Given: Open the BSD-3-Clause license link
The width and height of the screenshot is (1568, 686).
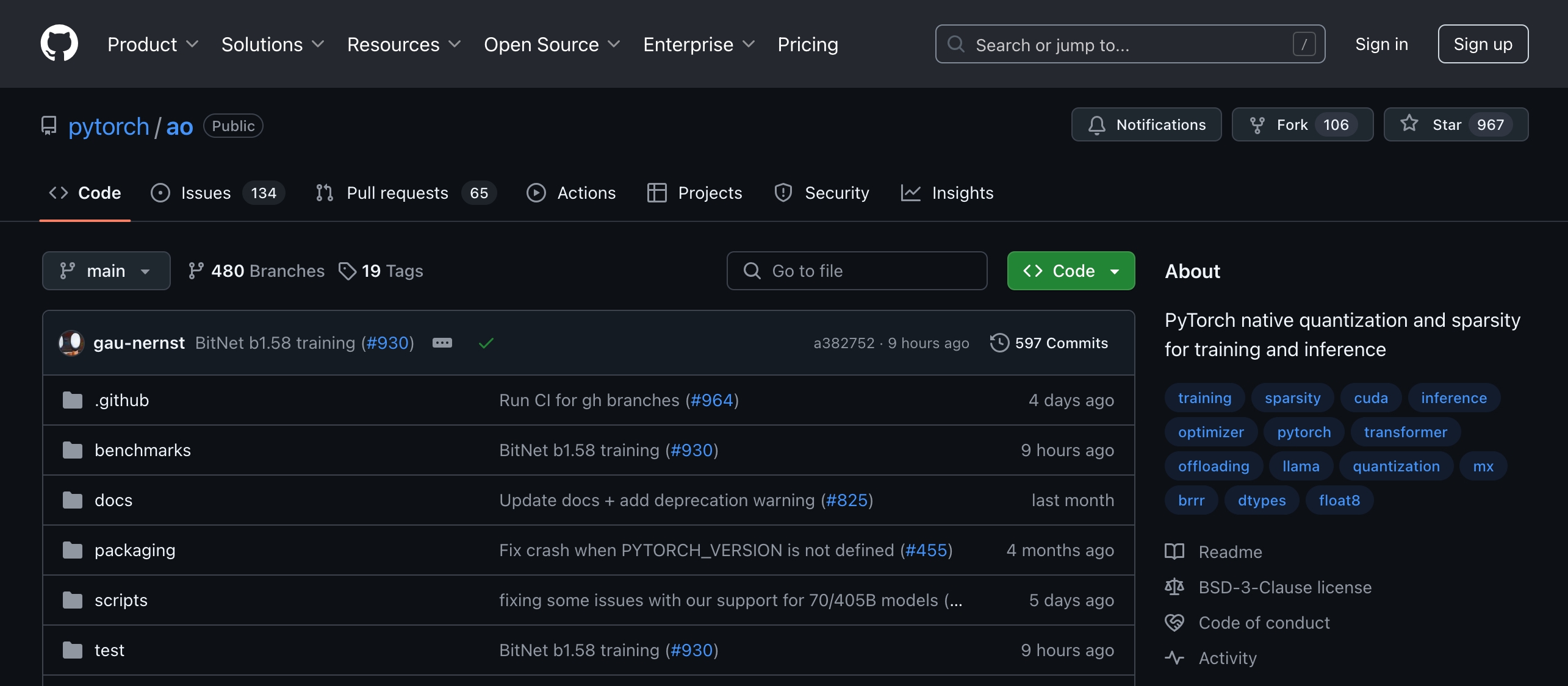Looking at the screenshot, I should [1285, 587].
